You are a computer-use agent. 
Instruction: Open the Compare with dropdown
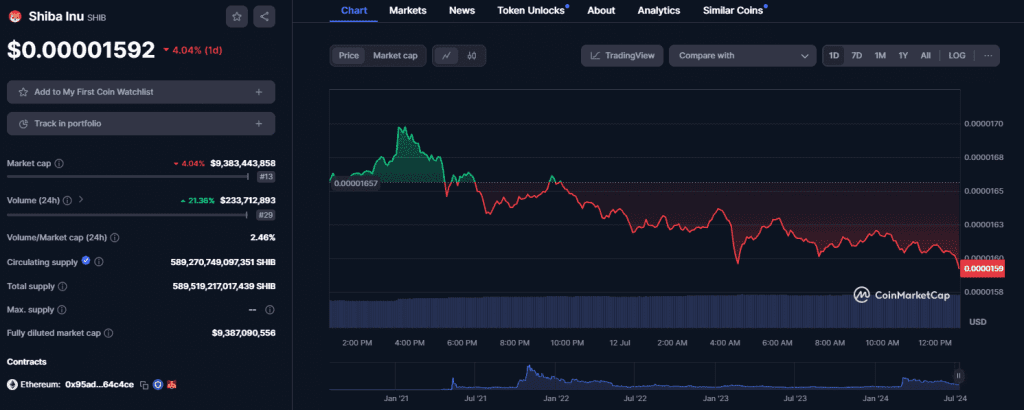(742, 56)
